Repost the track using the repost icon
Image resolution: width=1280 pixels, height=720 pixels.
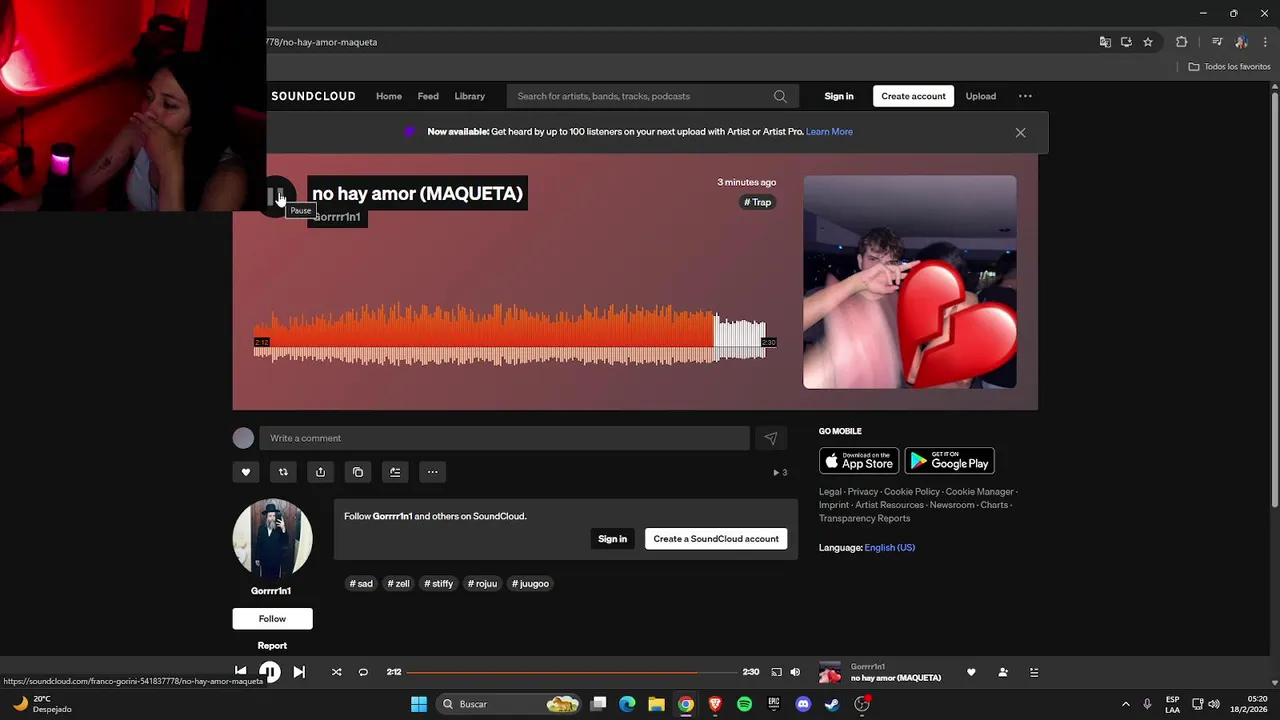(x=283, y=472)
